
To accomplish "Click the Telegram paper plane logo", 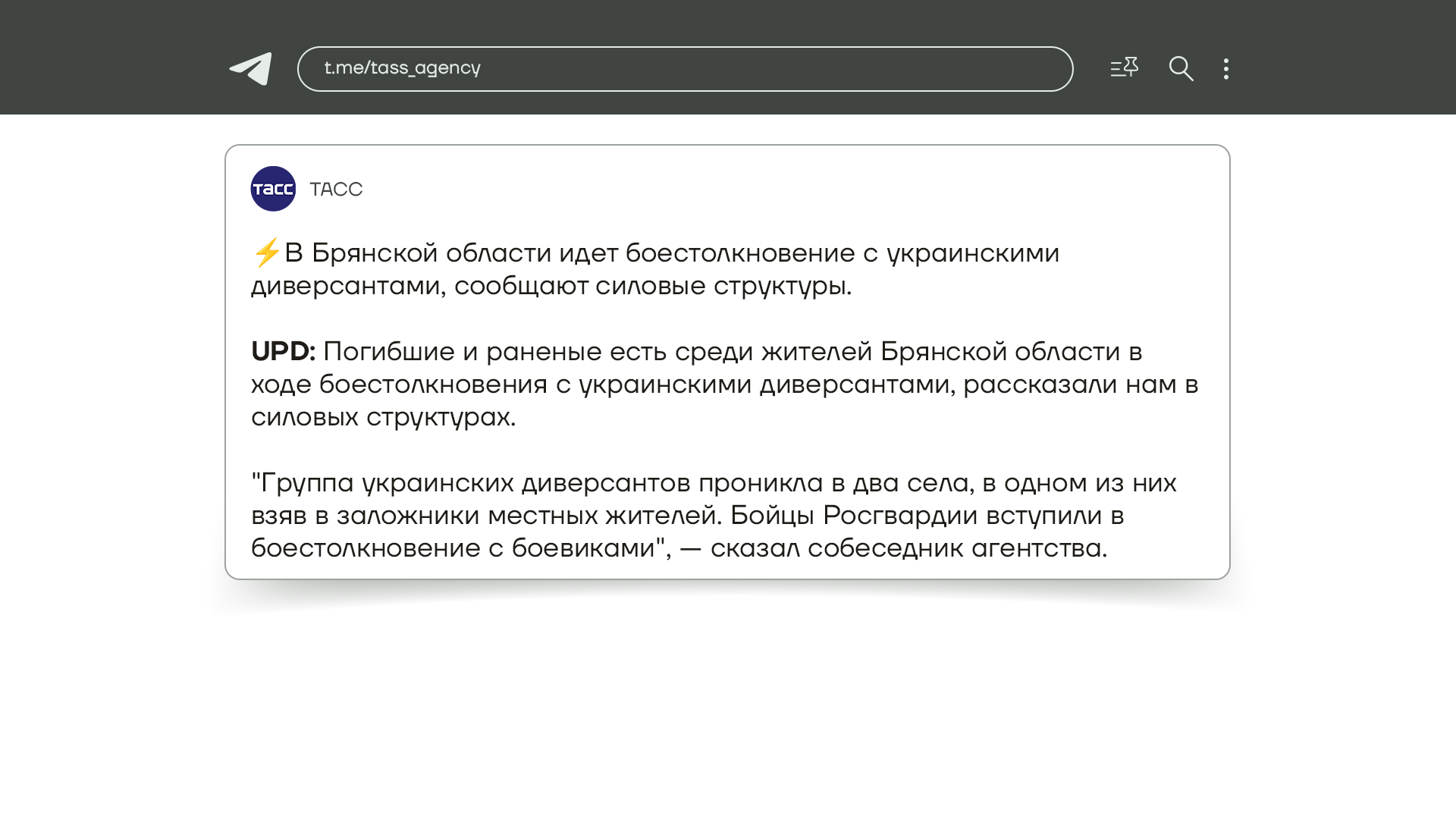I will point(251,69).
